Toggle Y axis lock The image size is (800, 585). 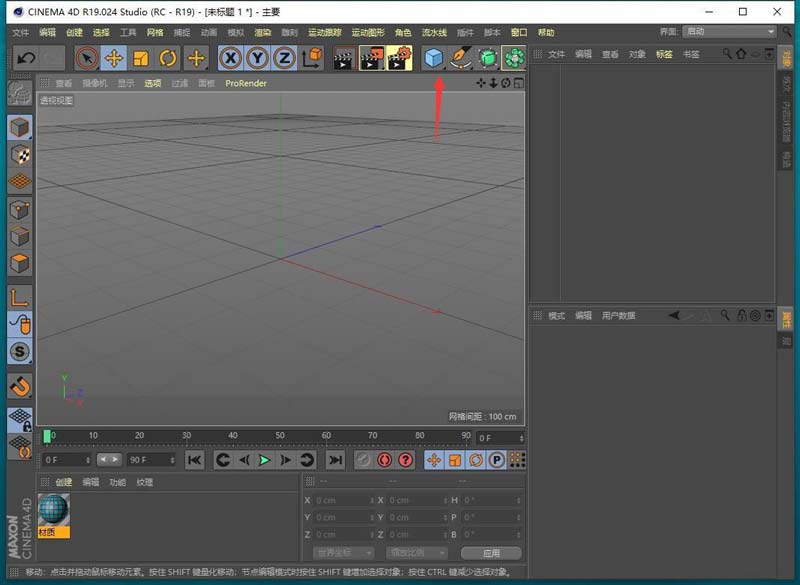click(x=258, y=58)
